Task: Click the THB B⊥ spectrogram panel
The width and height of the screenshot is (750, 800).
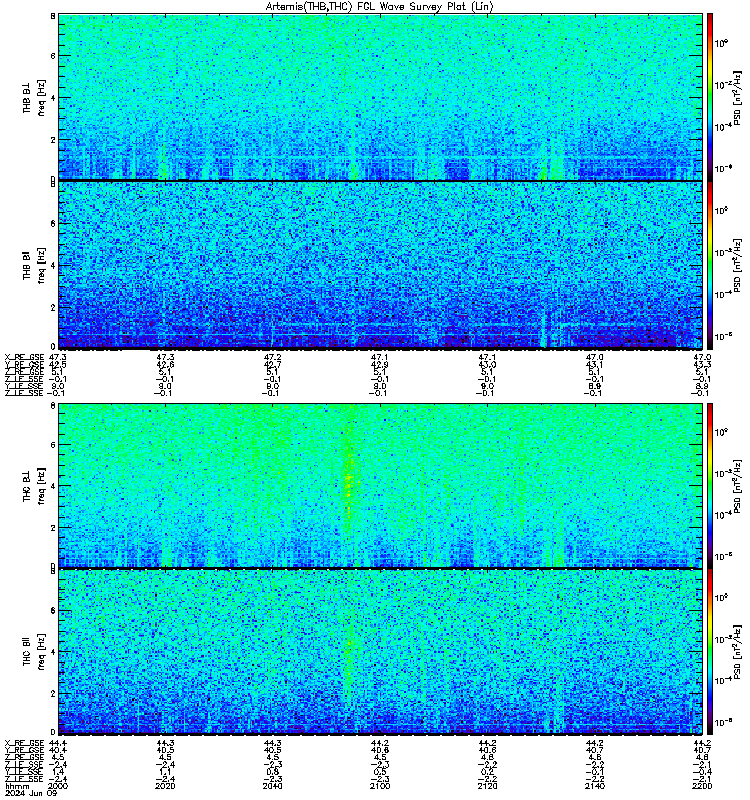Action: click(381, 97)
